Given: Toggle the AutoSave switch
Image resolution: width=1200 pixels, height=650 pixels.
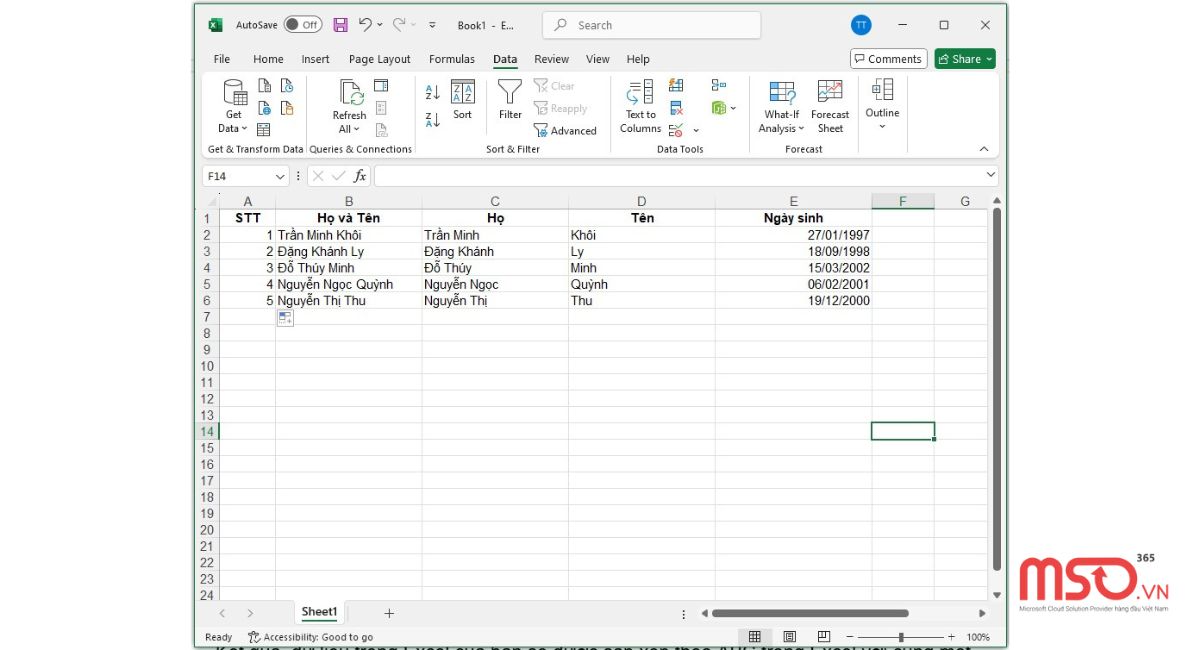Looking at the screenshot, I should (x=302, y=25).
